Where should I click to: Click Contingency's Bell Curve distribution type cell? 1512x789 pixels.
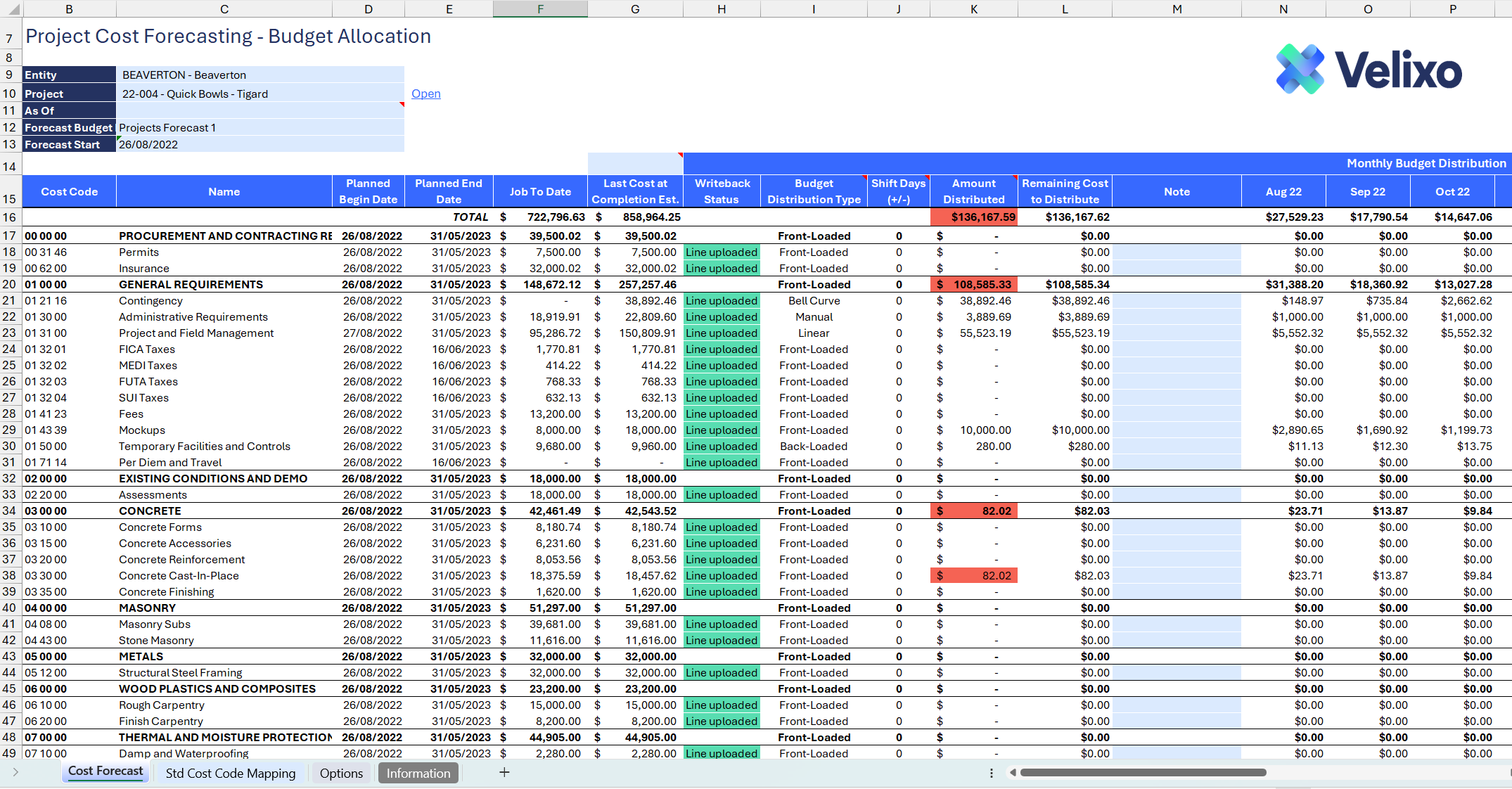pyautogui.click(x=814, y=301)
